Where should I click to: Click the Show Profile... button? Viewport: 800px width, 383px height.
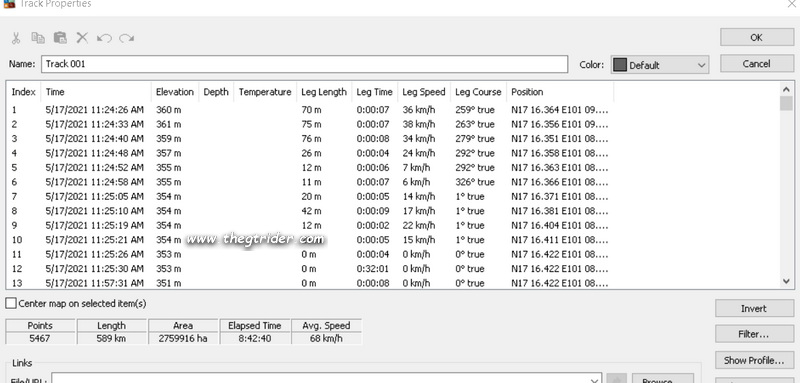pos(754,361)
